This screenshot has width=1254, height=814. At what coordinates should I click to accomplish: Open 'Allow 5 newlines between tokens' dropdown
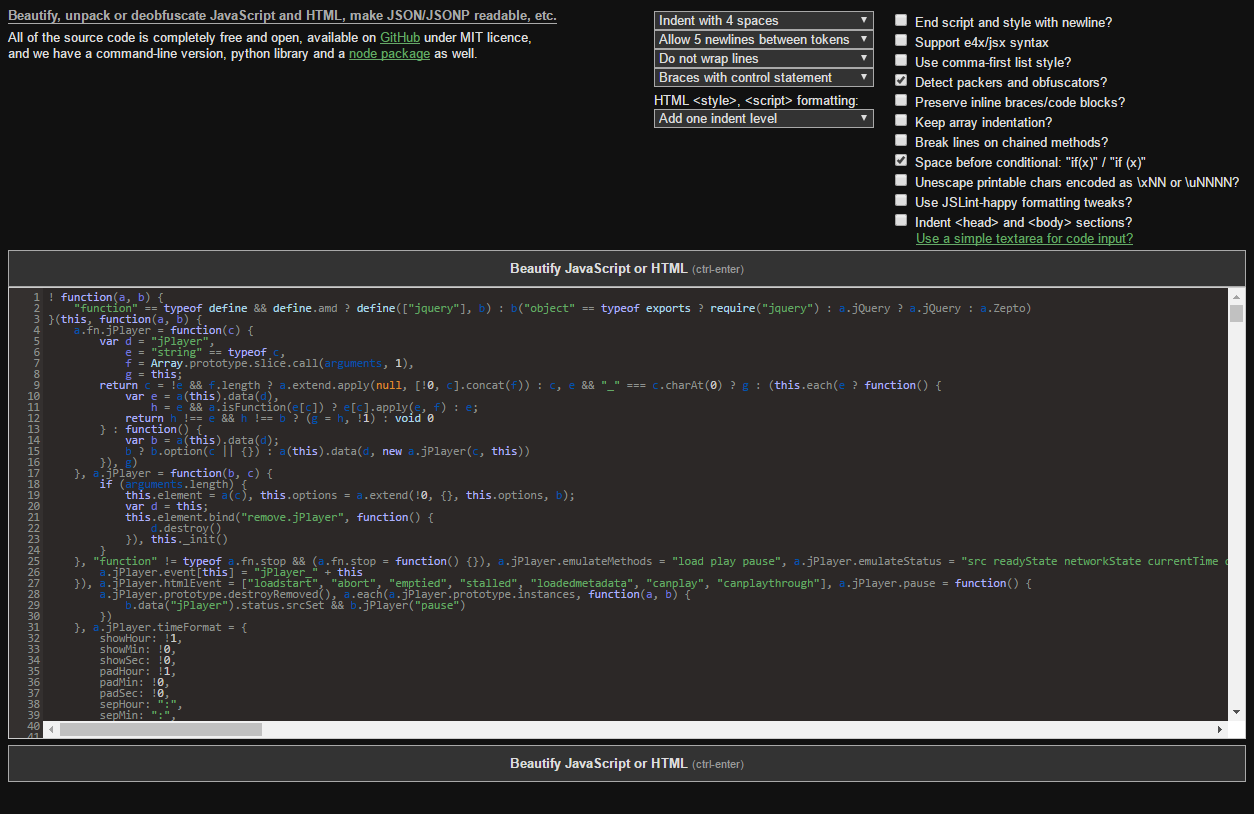[764, 40]
